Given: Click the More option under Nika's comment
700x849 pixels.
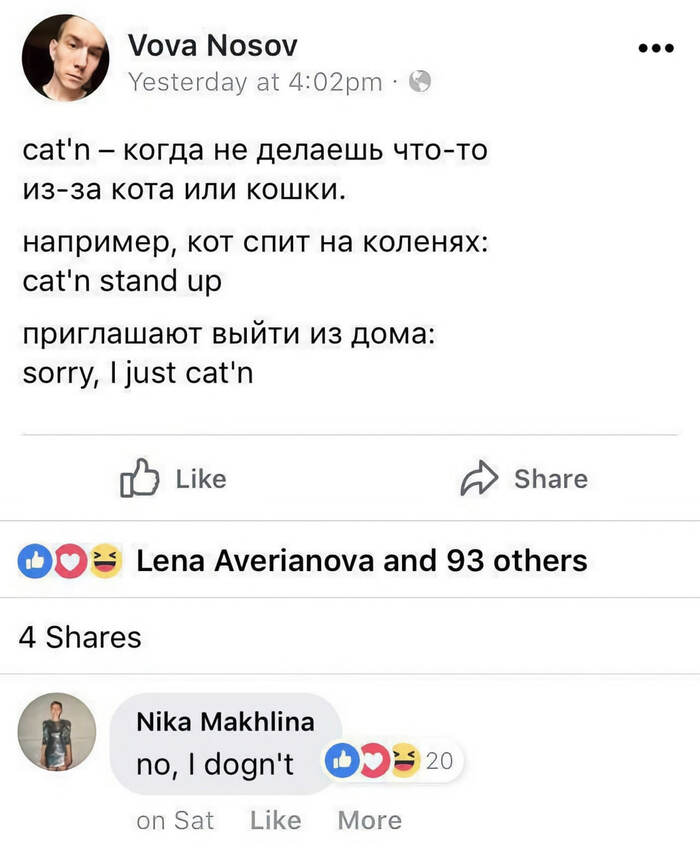Looking at the screenshot, I should point(369,820).
